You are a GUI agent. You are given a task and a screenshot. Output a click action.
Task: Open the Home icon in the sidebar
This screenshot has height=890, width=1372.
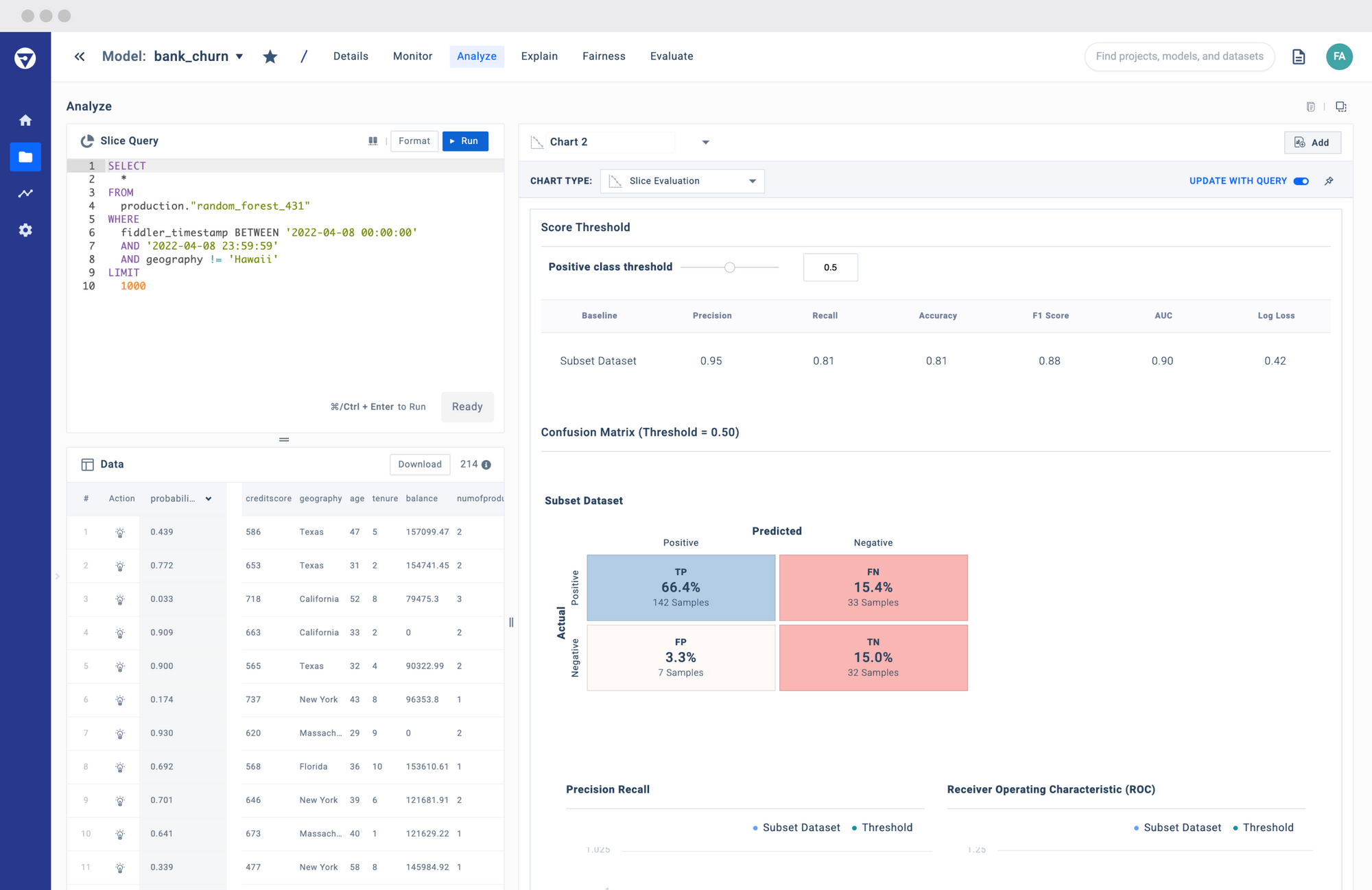tap(25, 120)
